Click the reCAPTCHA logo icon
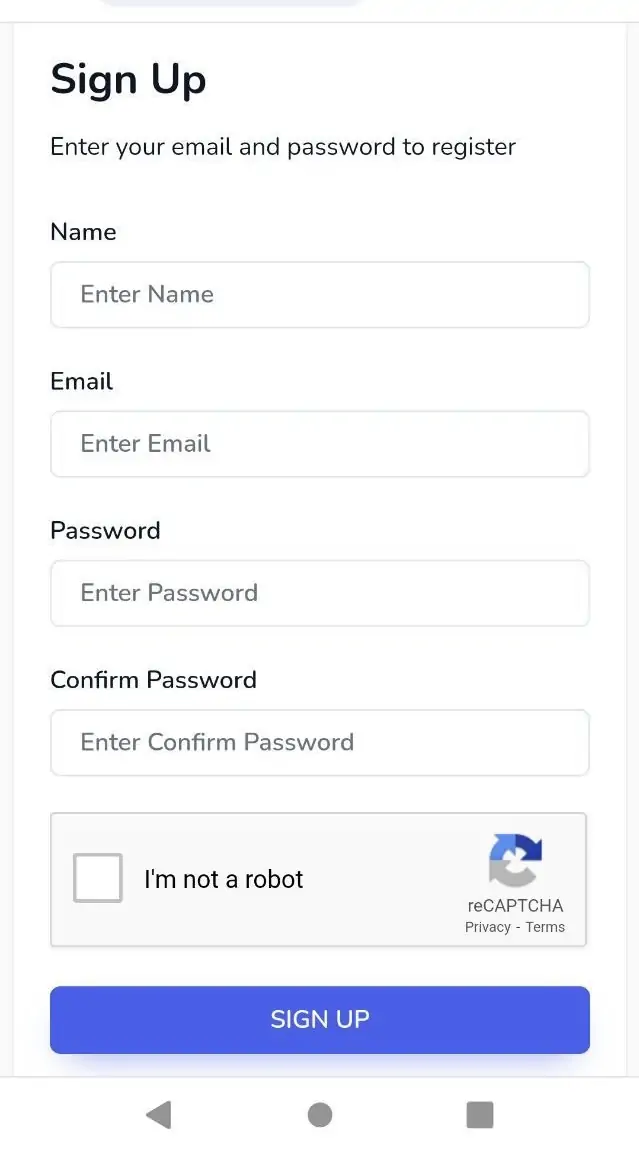639x1153 pixels. pos(515,860)
